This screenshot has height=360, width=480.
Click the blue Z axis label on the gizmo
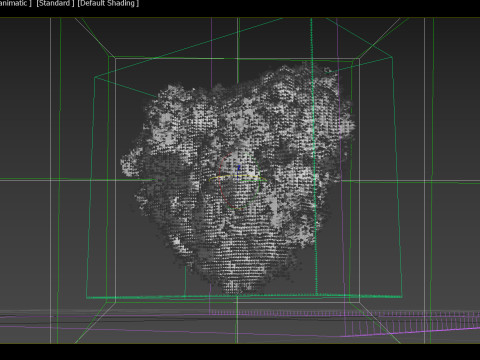[239, 168]
